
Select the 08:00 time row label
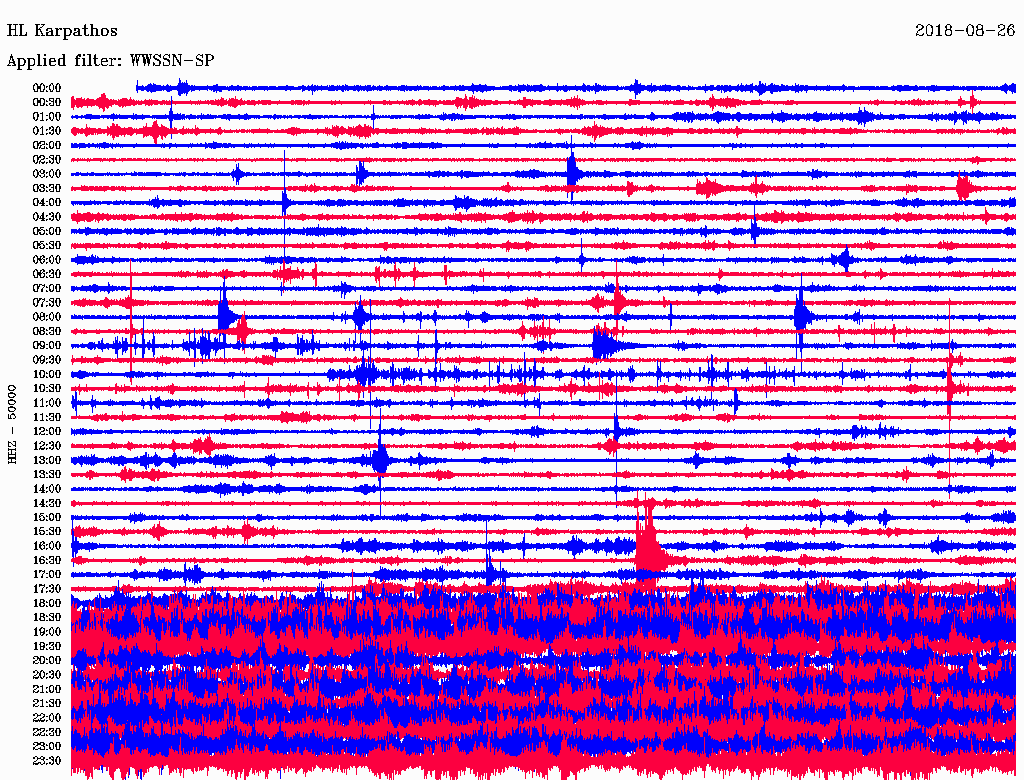click(x=47, y=317)
